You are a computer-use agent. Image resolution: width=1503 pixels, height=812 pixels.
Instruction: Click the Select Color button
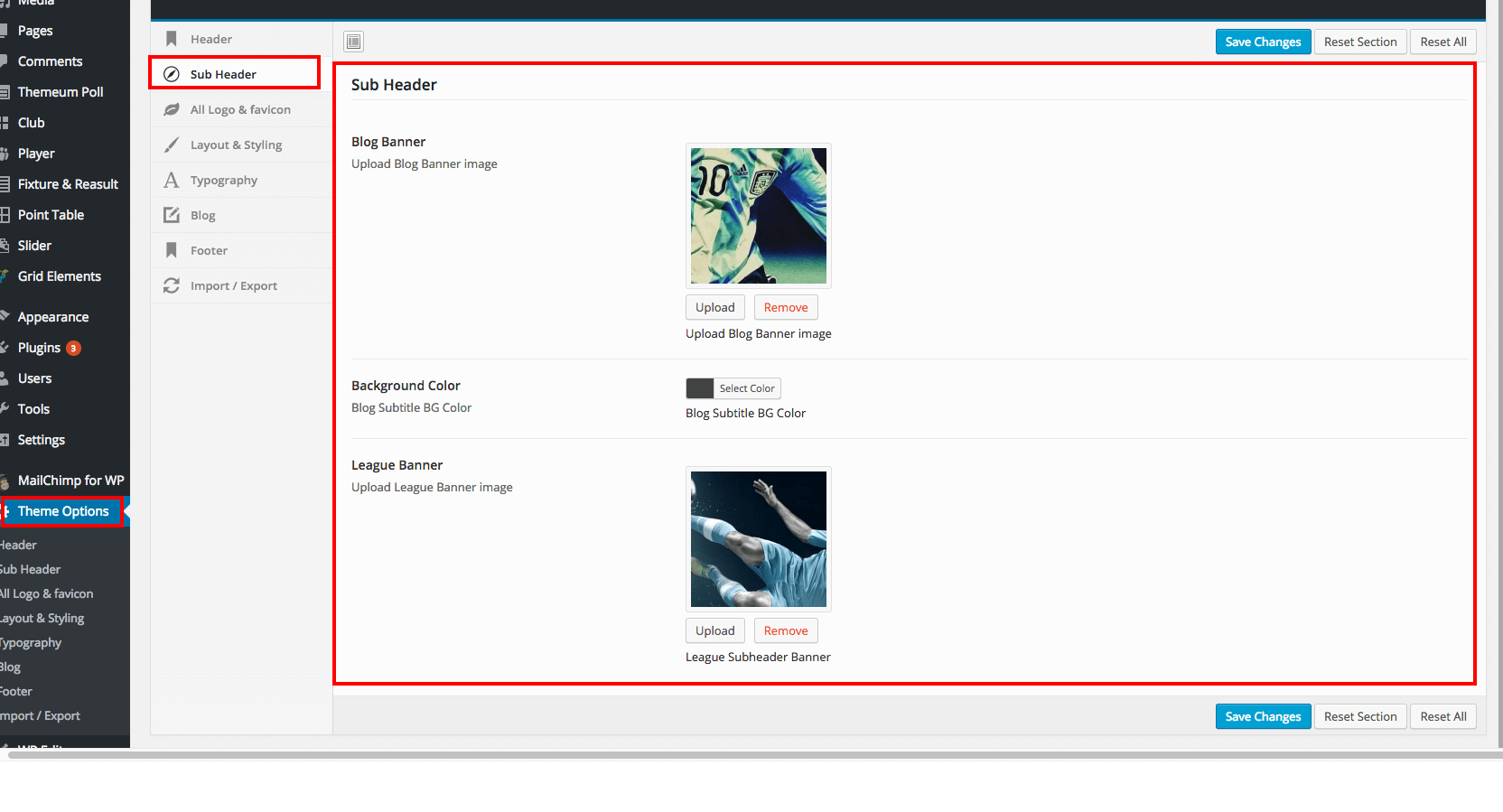[x=747, y=388]
